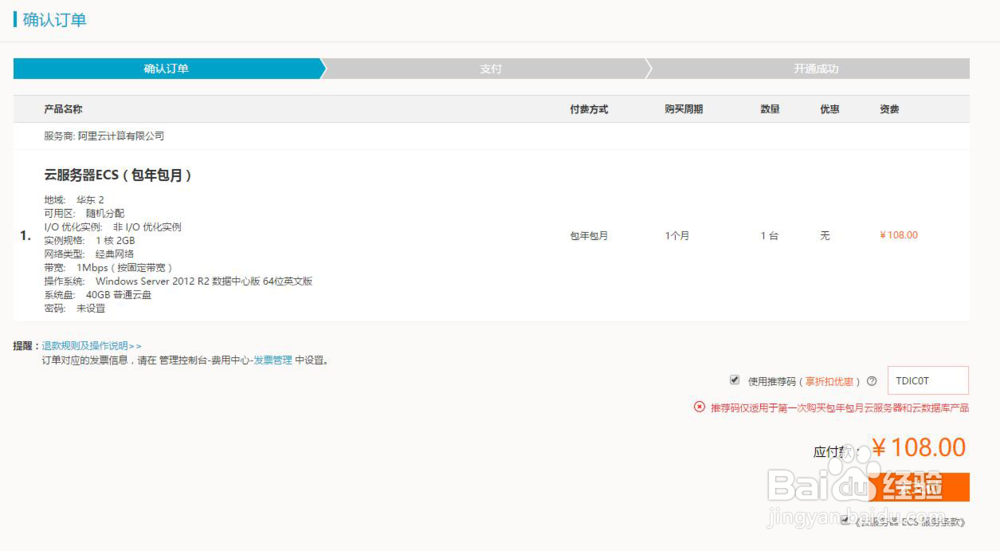This screenshot has height=551, width=1000.
Task: Click the ¥108.00 total payable amount
Action: 919,448
